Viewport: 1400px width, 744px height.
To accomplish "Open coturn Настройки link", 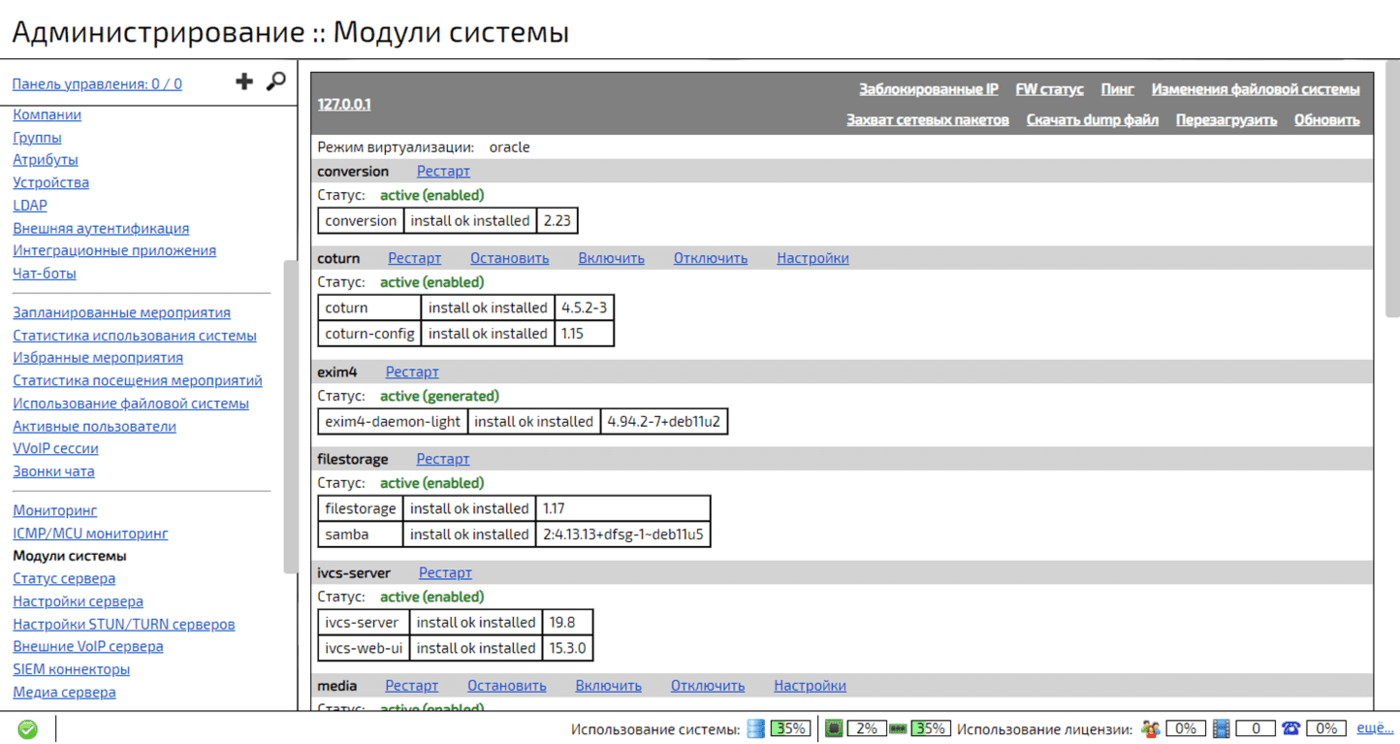I will click(812, 258).
